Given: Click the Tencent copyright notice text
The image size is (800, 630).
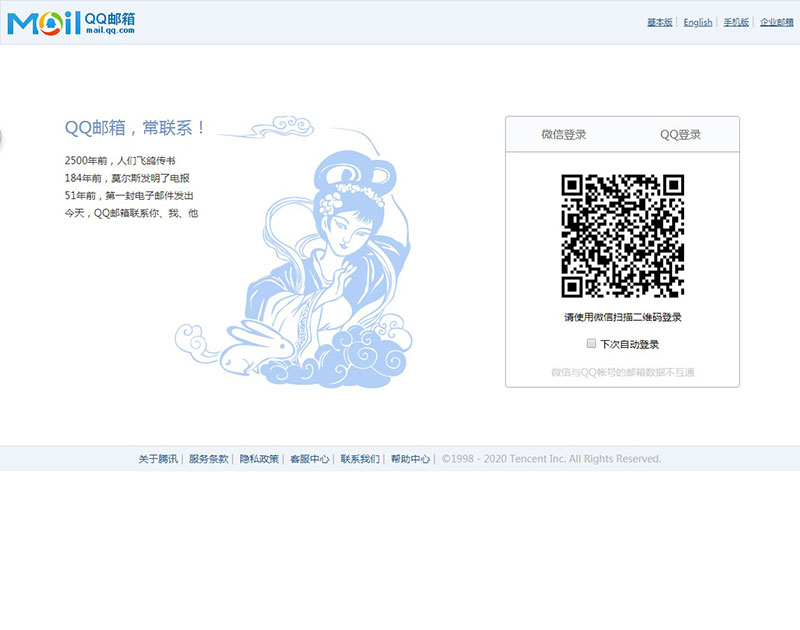Looking at the screenshot, I should 551,459.
